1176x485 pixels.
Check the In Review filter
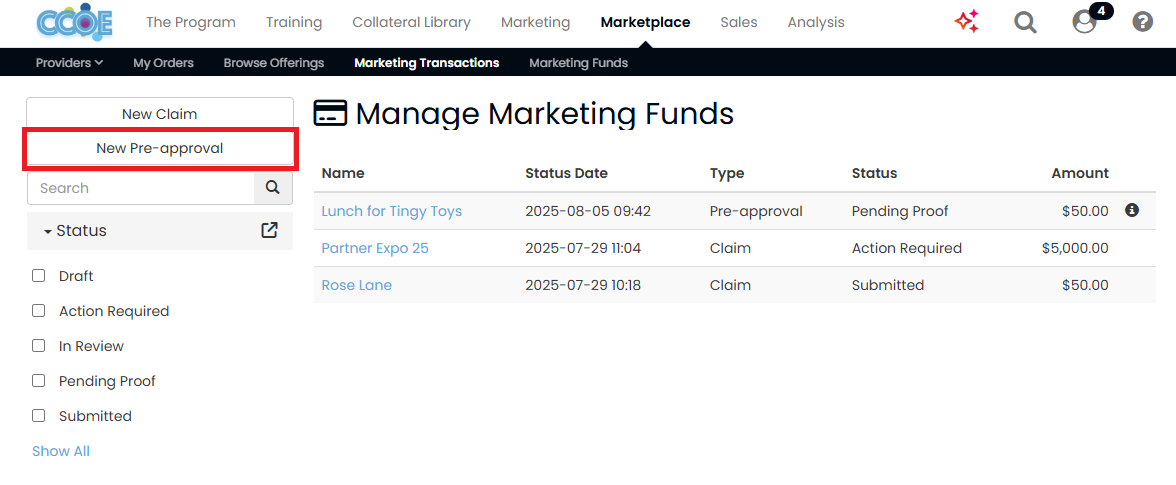(38, 346)
